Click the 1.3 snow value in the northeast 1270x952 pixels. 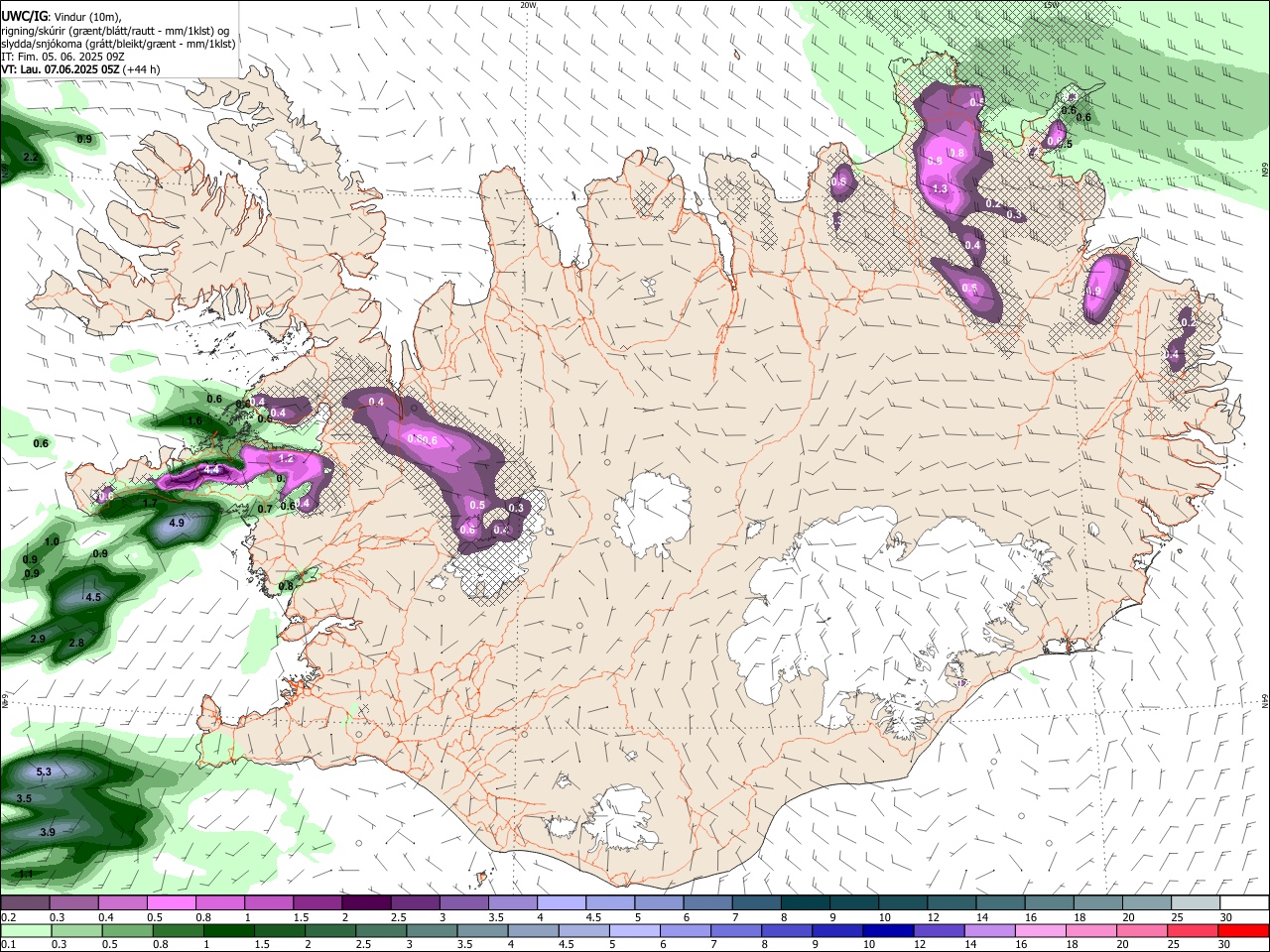(x=941, y=188)
